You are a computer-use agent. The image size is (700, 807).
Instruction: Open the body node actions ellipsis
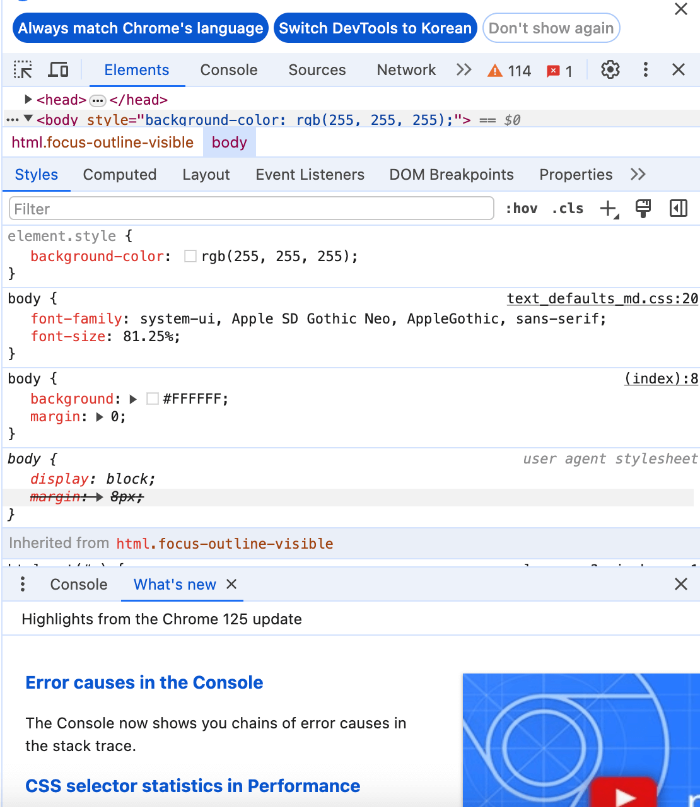12,119
